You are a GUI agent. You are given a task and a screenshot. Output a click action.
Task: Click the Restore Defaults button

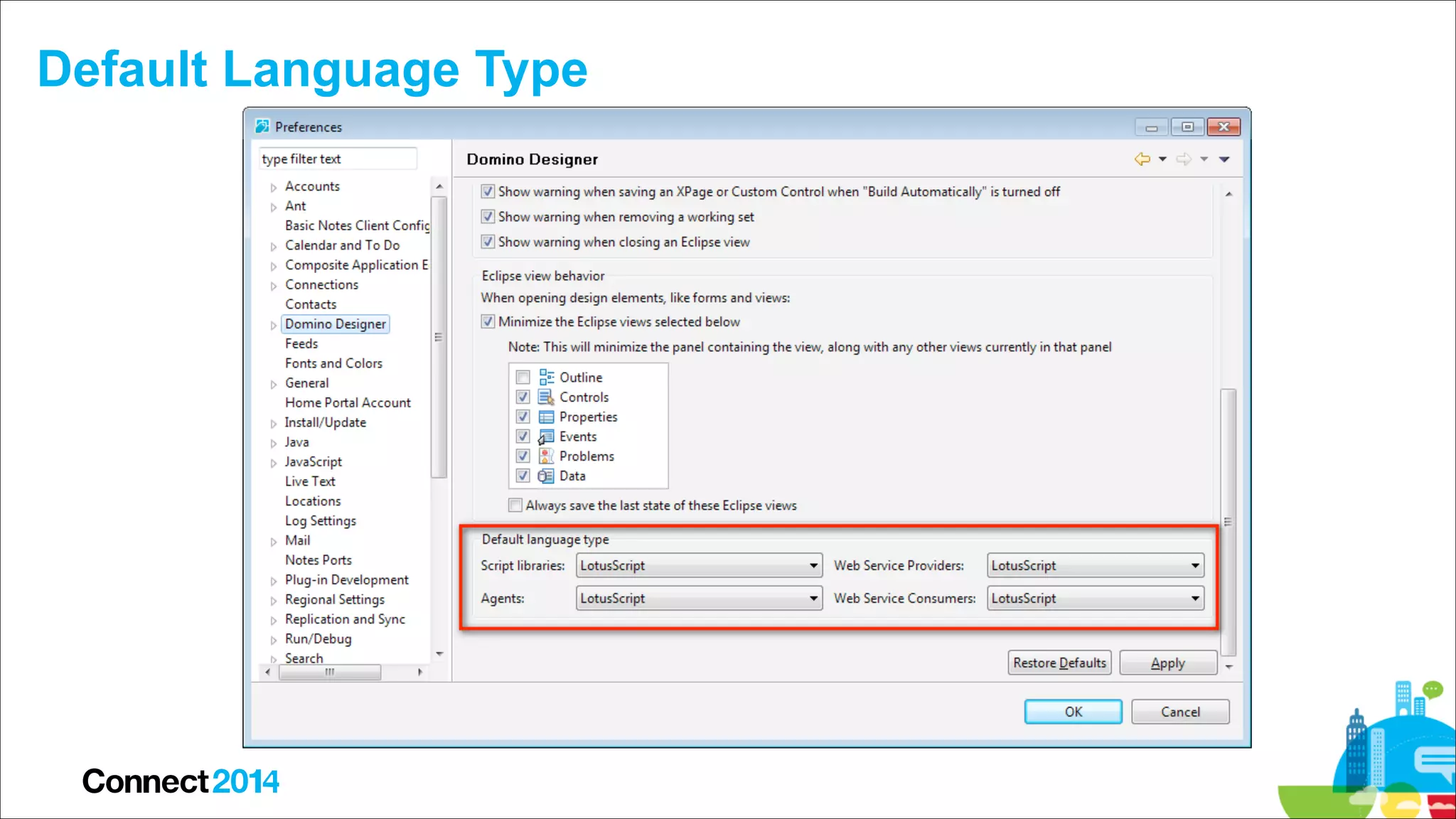tap(1059, 663)
